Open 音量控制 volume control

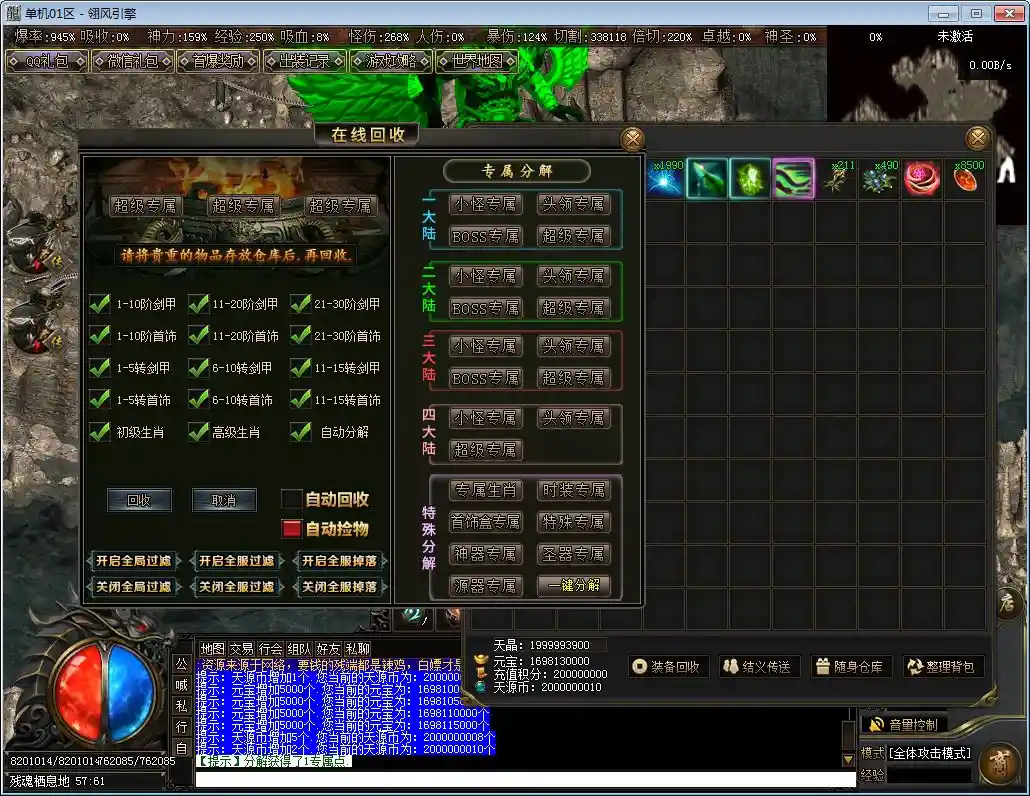[x=905, y=725]
